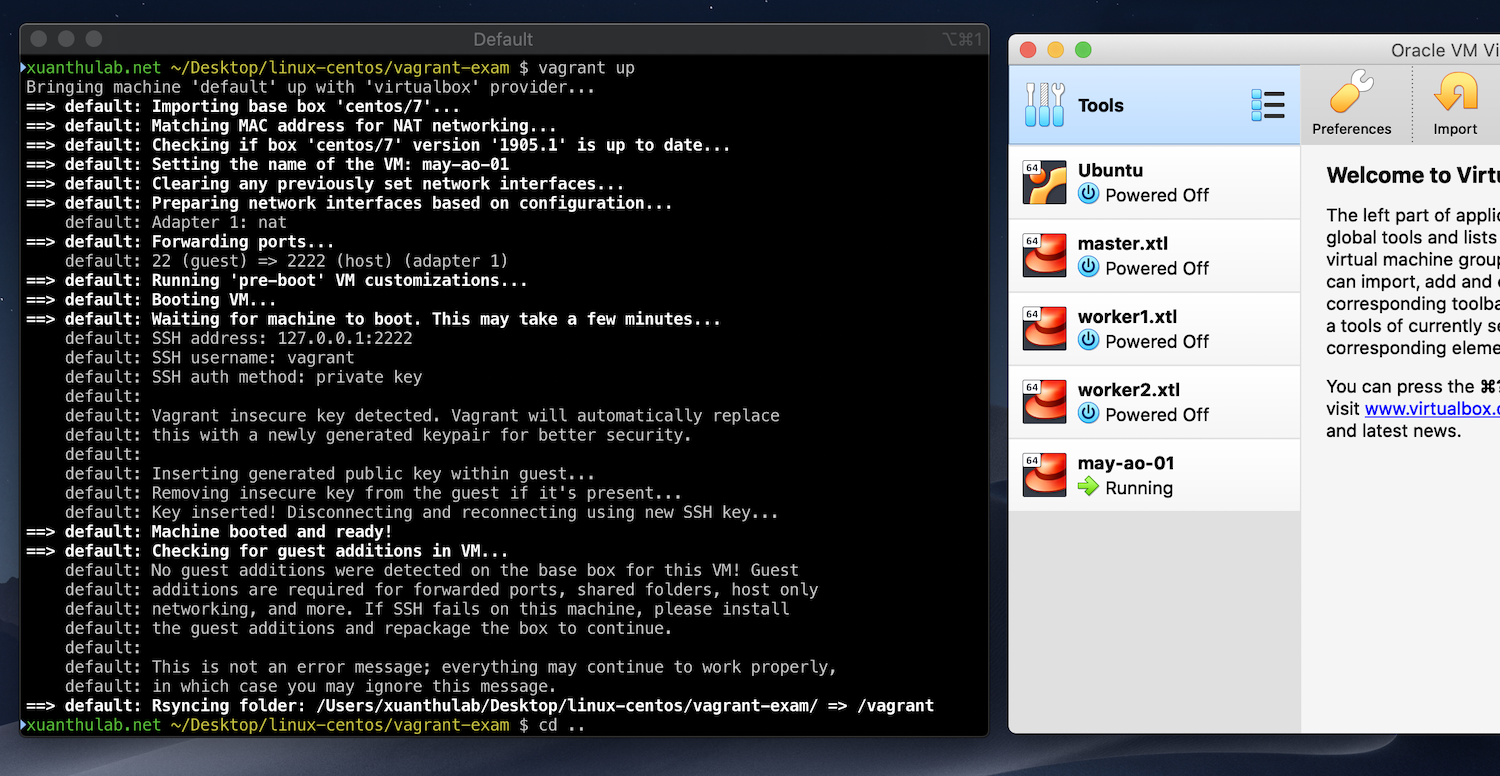
Task: Close the VirtualBox window with red button
Action: [1027, 50]
